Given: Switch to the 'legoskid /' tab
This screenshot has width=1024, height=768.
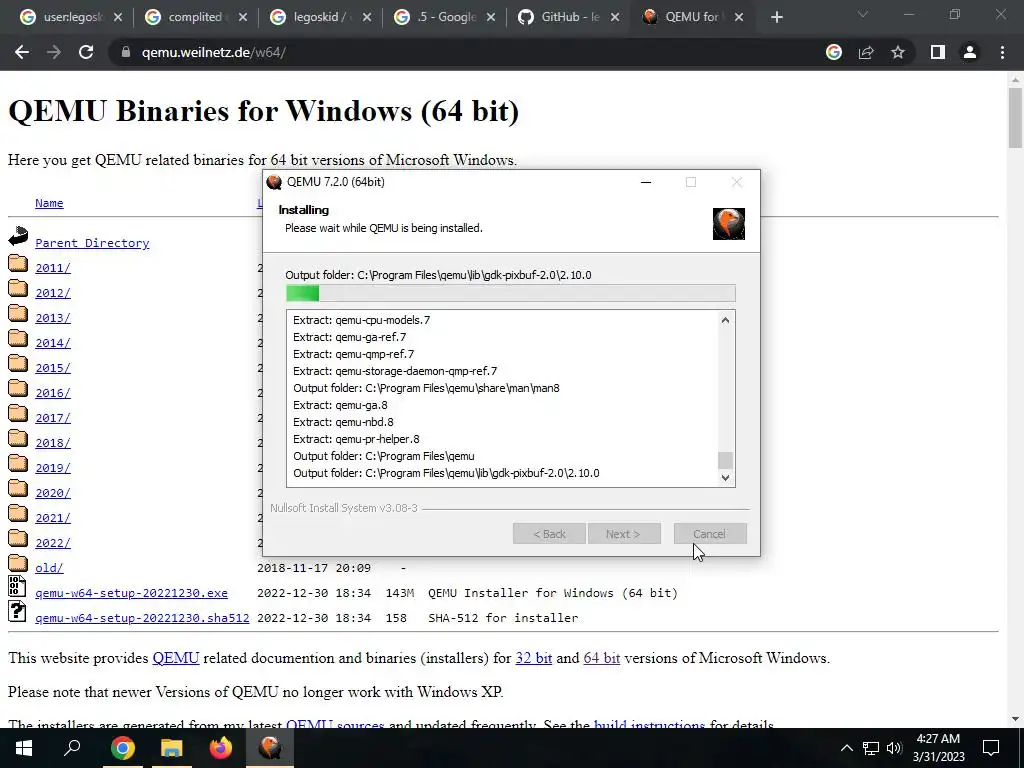Looking at the screenshot, I should 322,17.
